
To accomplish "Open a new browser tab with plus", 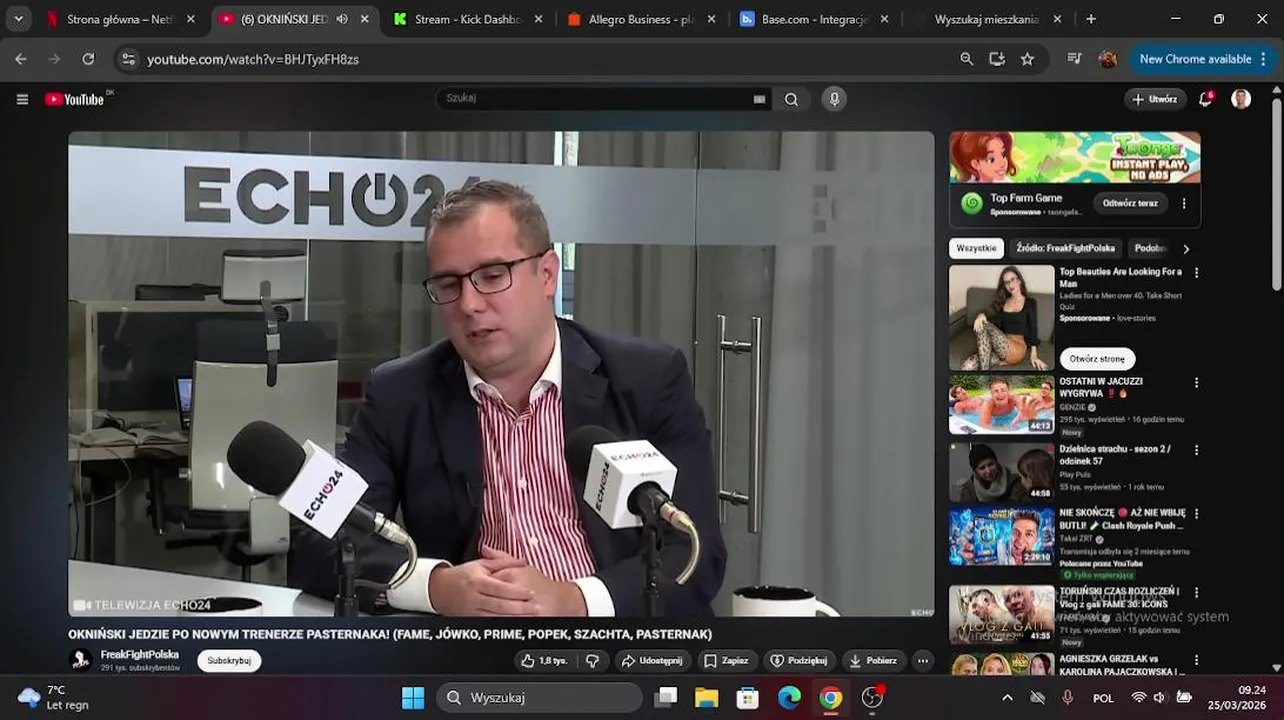I will [x=1091, y=19].
